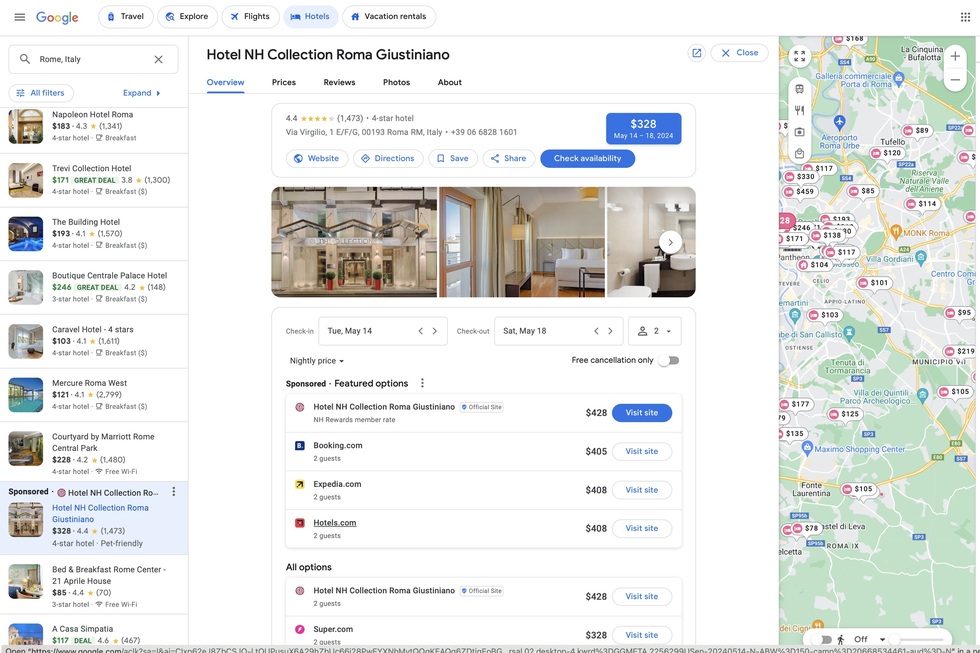
Task: Switch to the Explore tab
Action: pyautogui.click(x=187, y=17)
